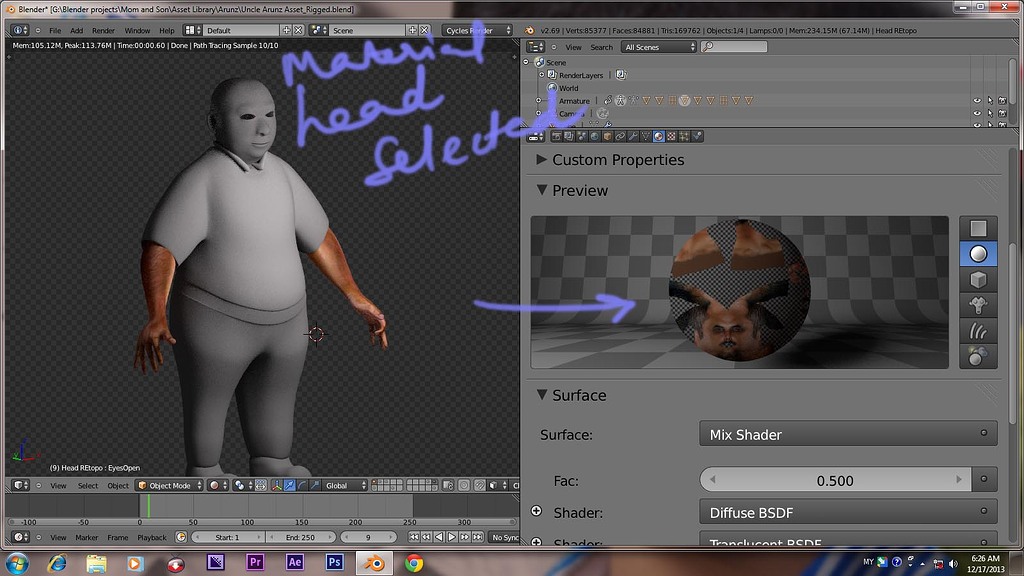
Task: Expand the RenderLayers tree item
Action: point(541,75)
